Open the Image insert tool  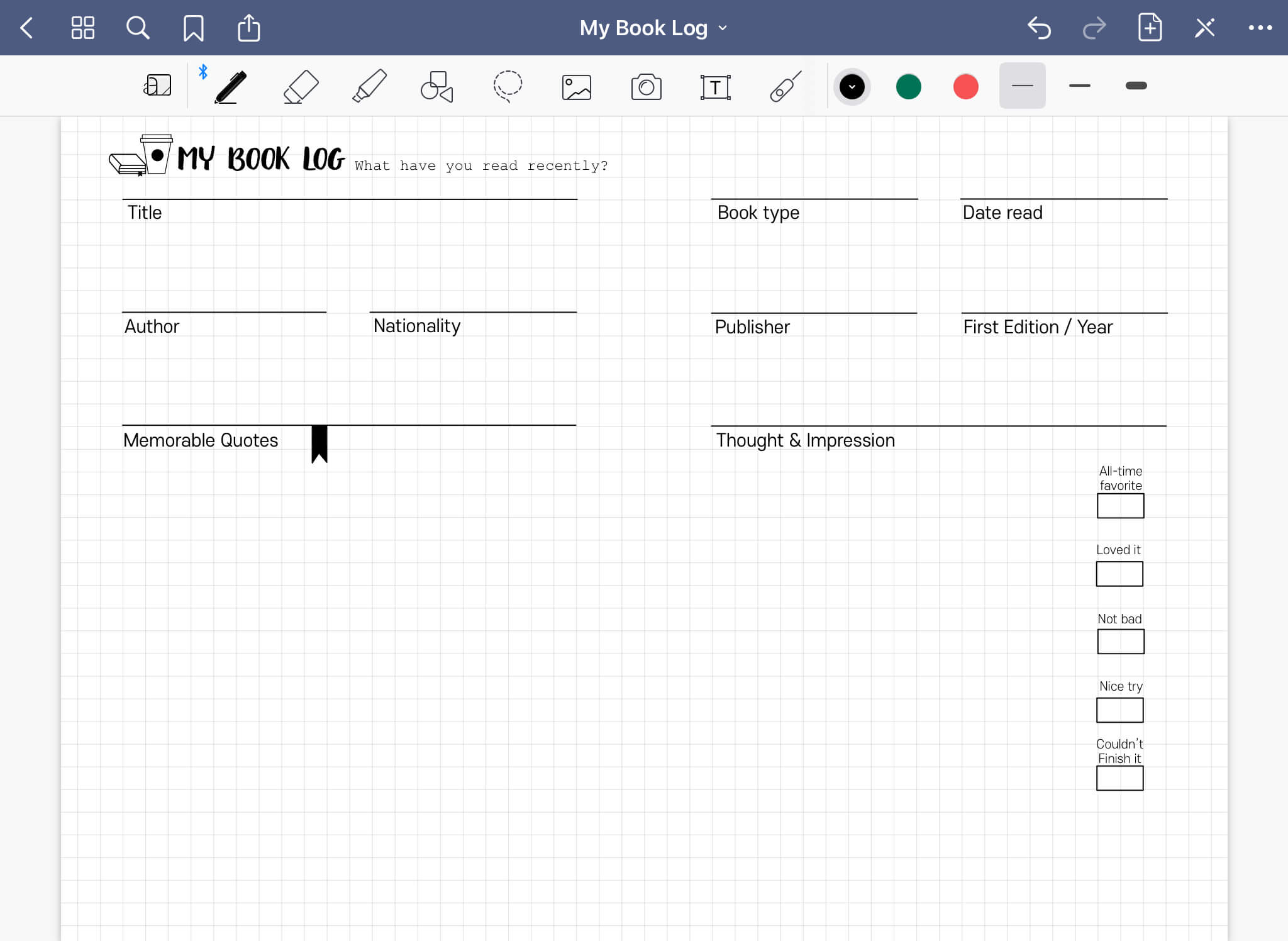coord(576,87)
